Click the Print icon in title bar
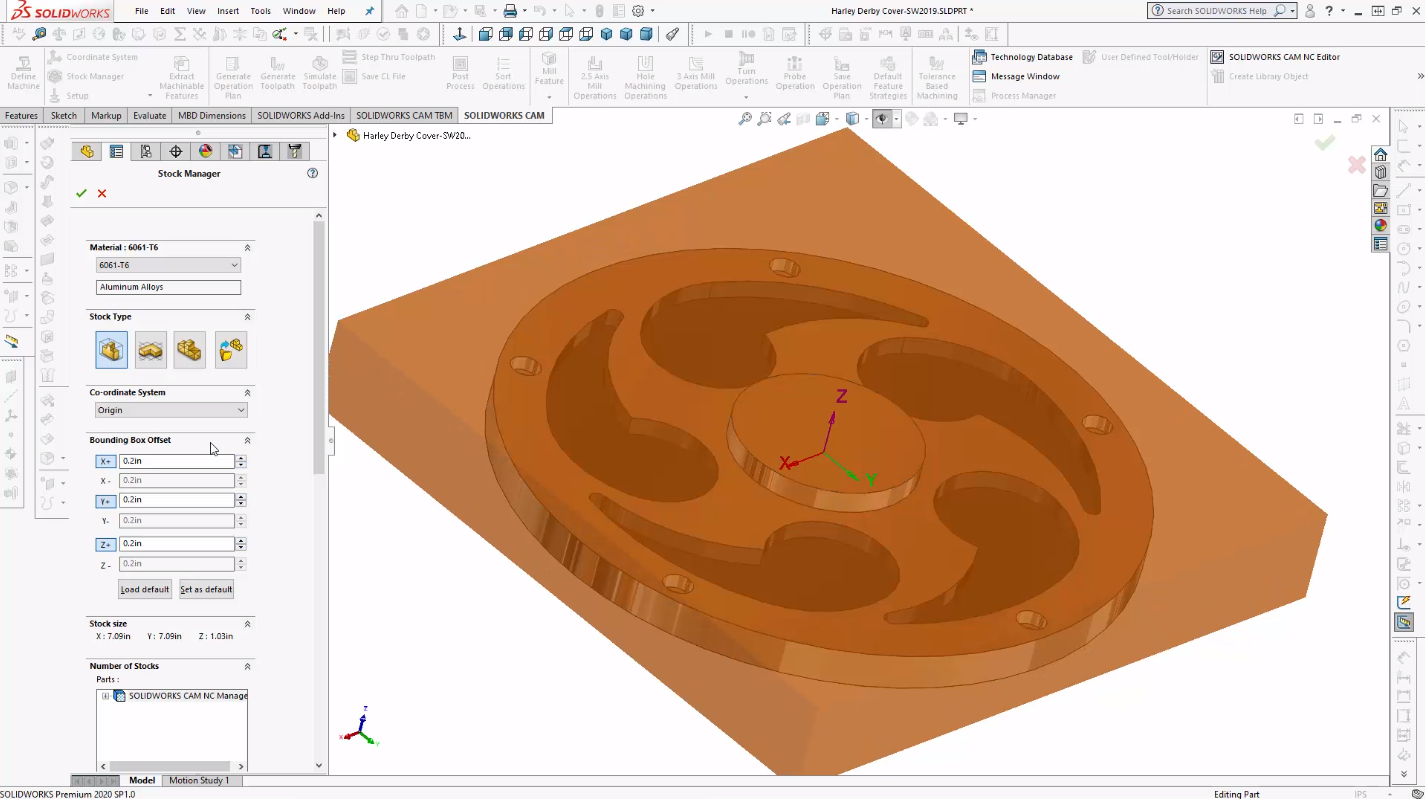This screenshot has width=1425, height=799. click(x=510, y=11)
